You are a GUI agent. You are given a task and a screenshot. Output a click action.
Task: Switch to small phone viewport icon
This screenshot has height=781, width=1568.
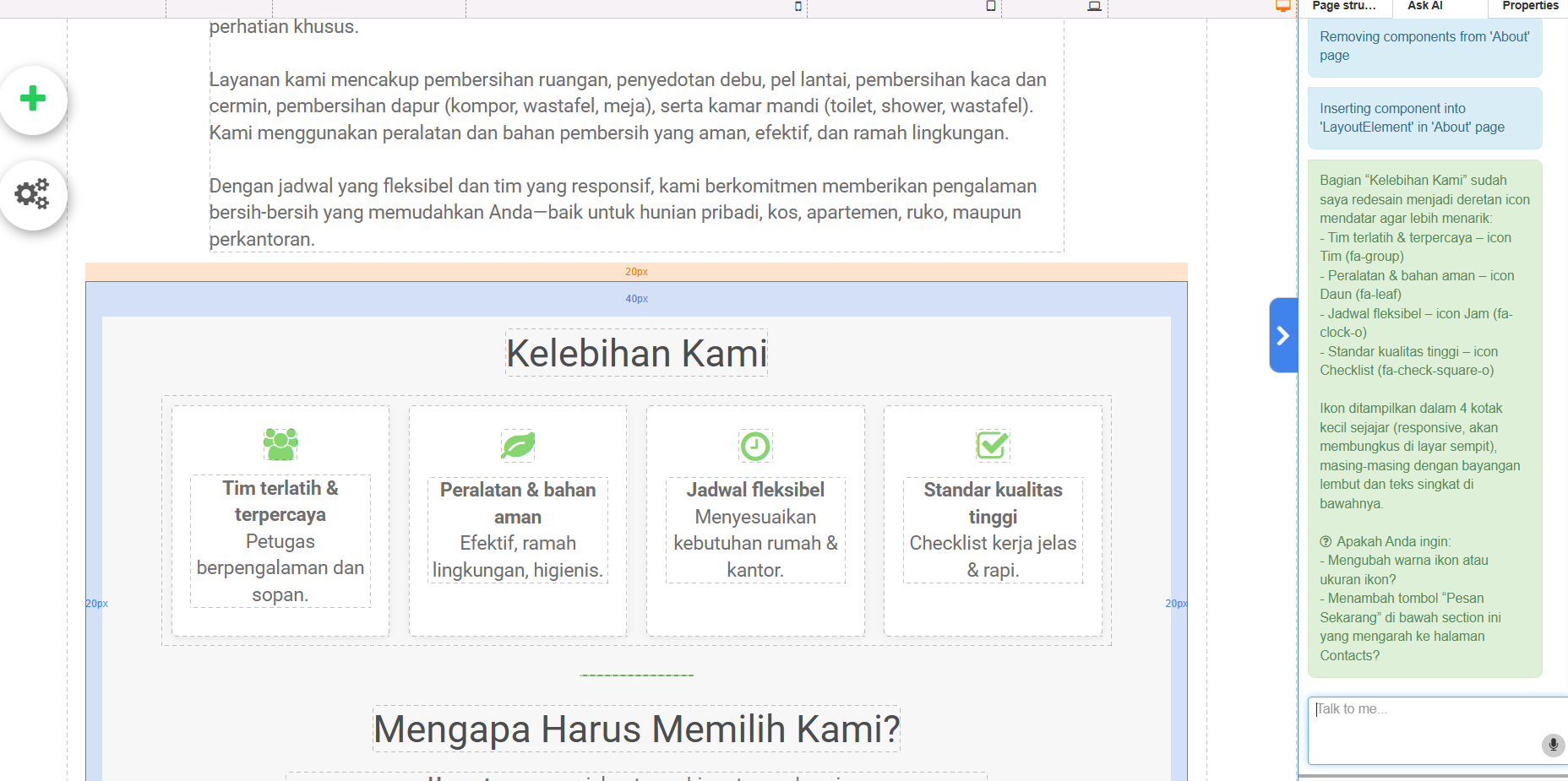click(x=798, y=7)
